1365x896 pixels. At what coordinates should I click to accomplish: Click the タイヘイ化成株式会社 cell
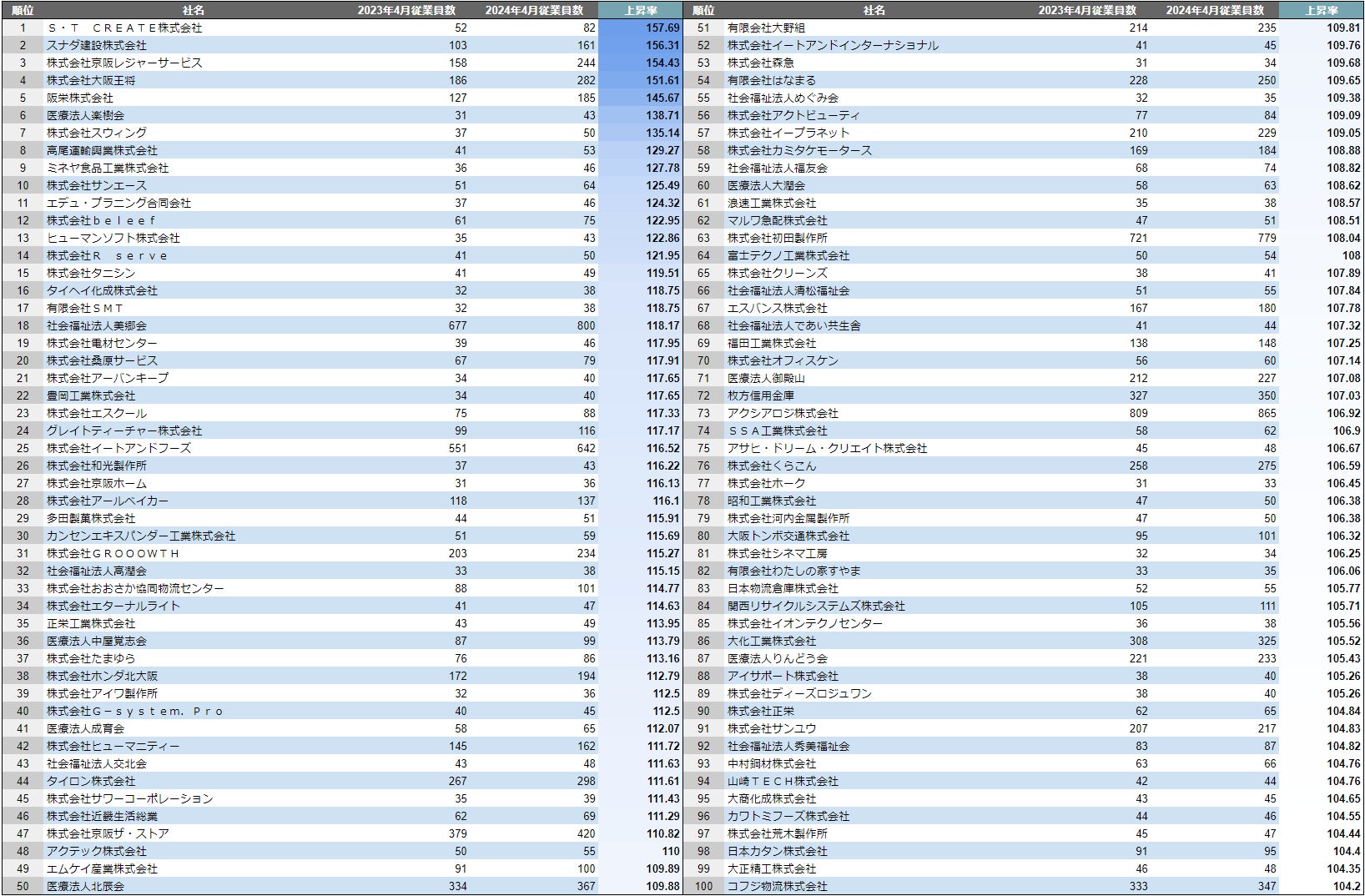coord(102,290)
